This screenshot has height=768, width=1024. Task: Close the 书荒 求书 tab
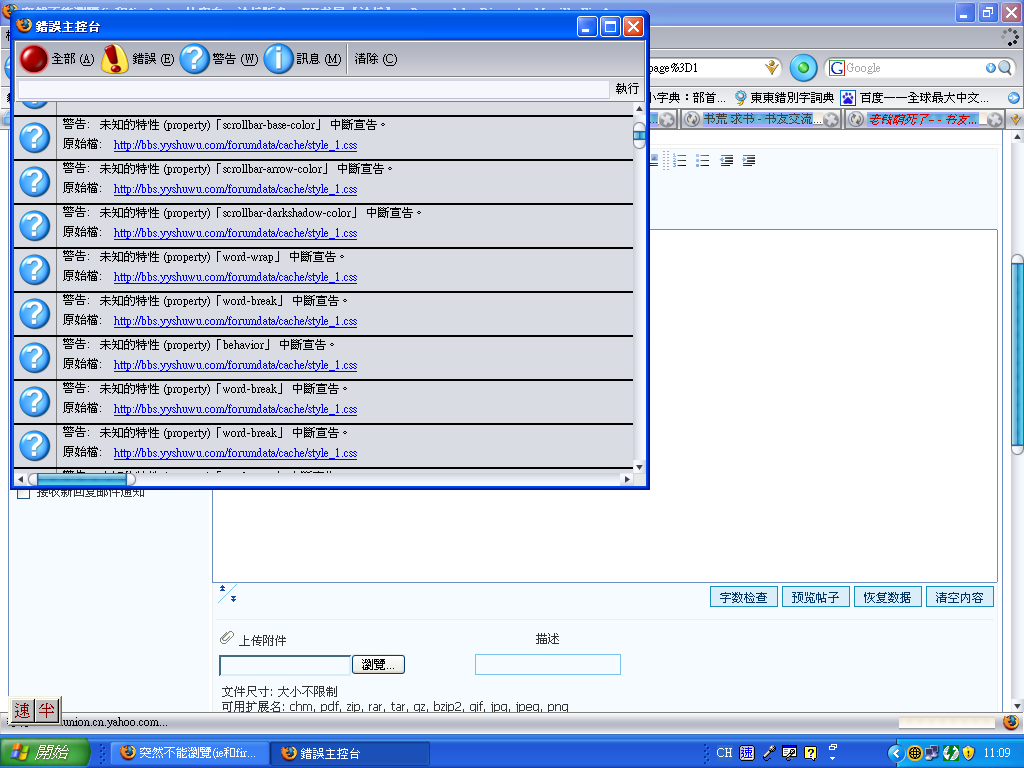coord(831,120)
